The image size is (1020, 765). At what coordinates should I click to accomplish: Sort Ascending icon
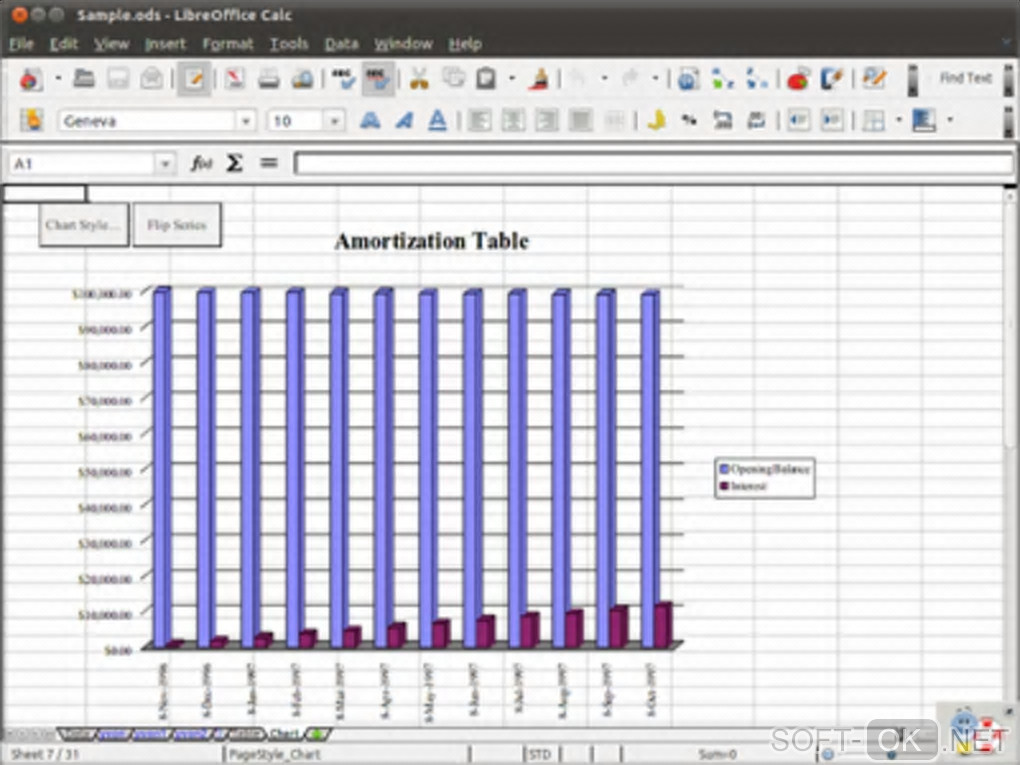click(722, 79)
